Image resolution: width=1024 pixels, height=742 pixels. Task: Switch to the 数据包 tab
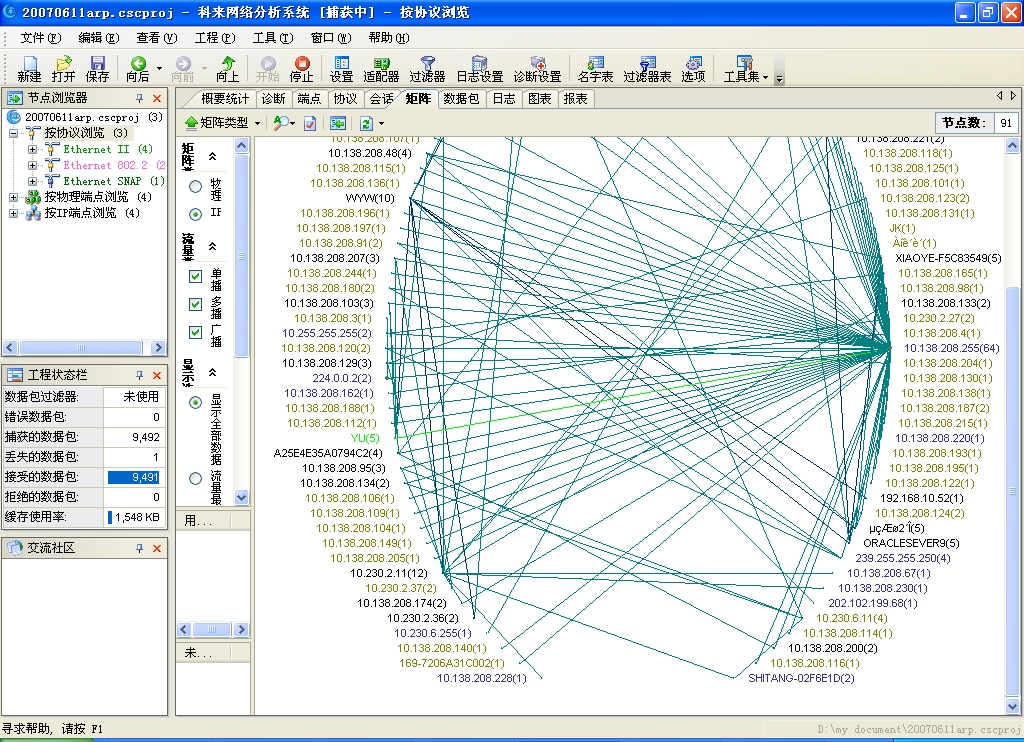tap(461, 99)
